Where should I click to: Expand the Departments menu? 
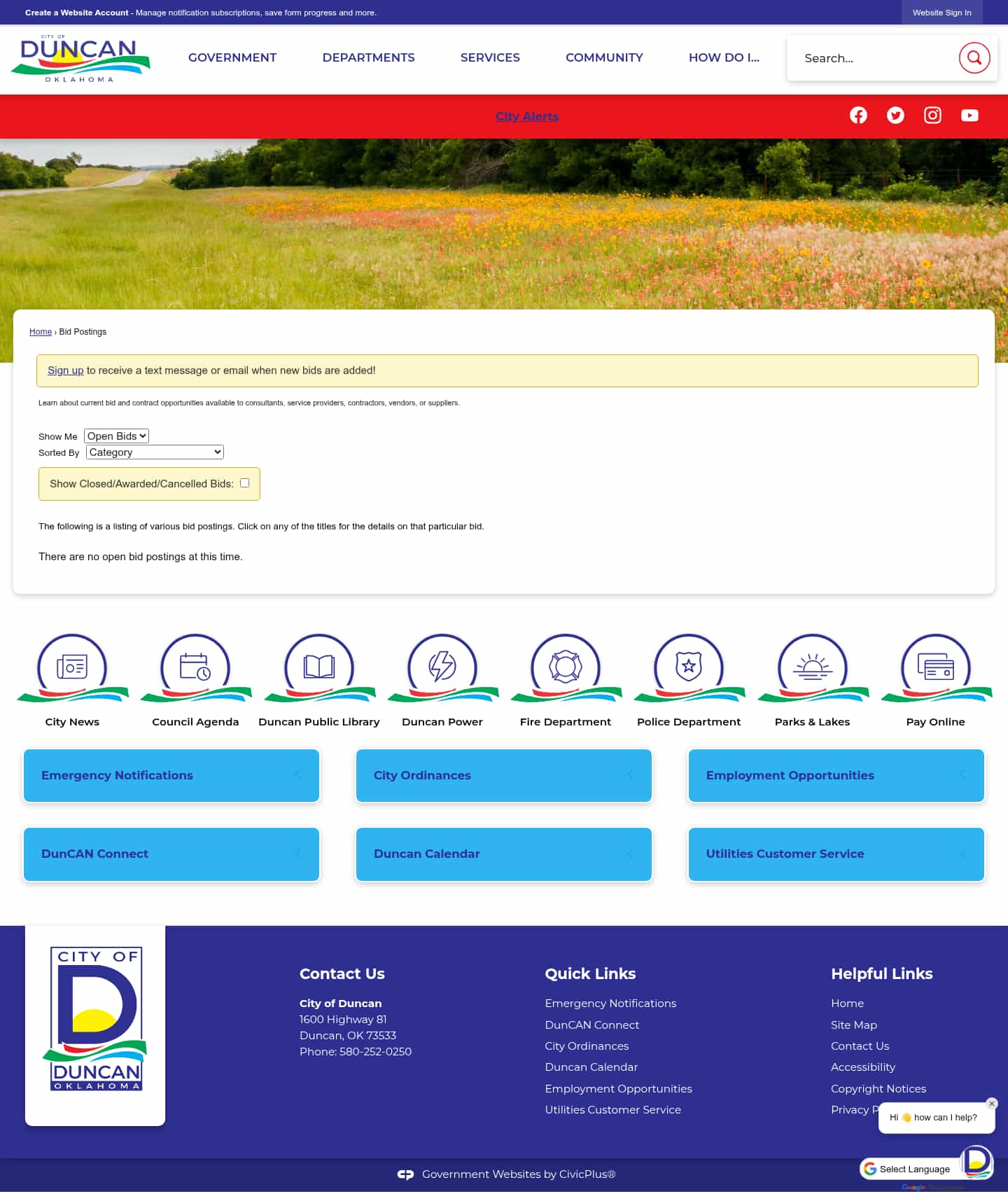click(368, 57)
